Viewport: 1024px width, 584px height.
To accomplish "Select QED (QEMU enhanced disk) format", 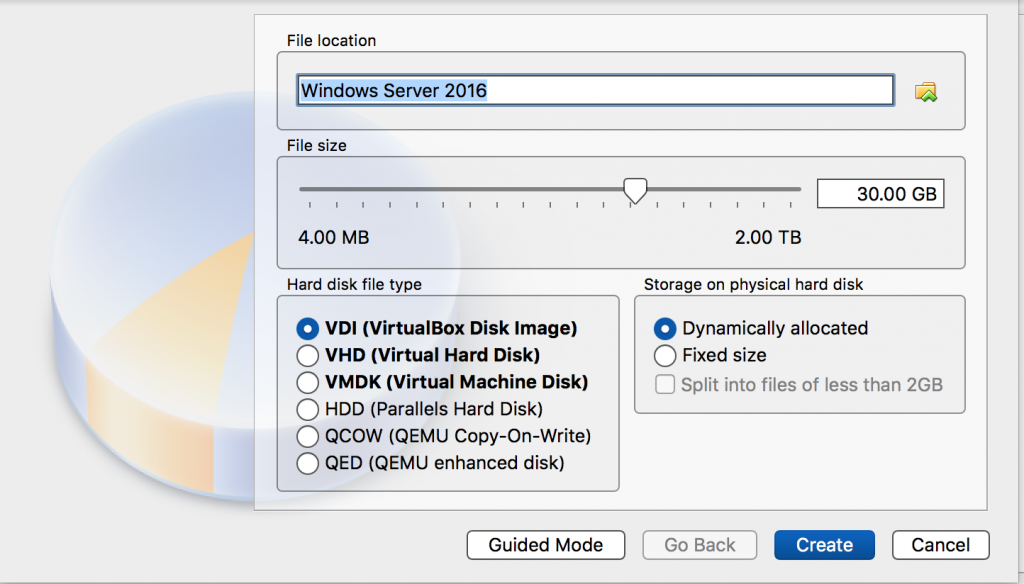I will point(308,463).
